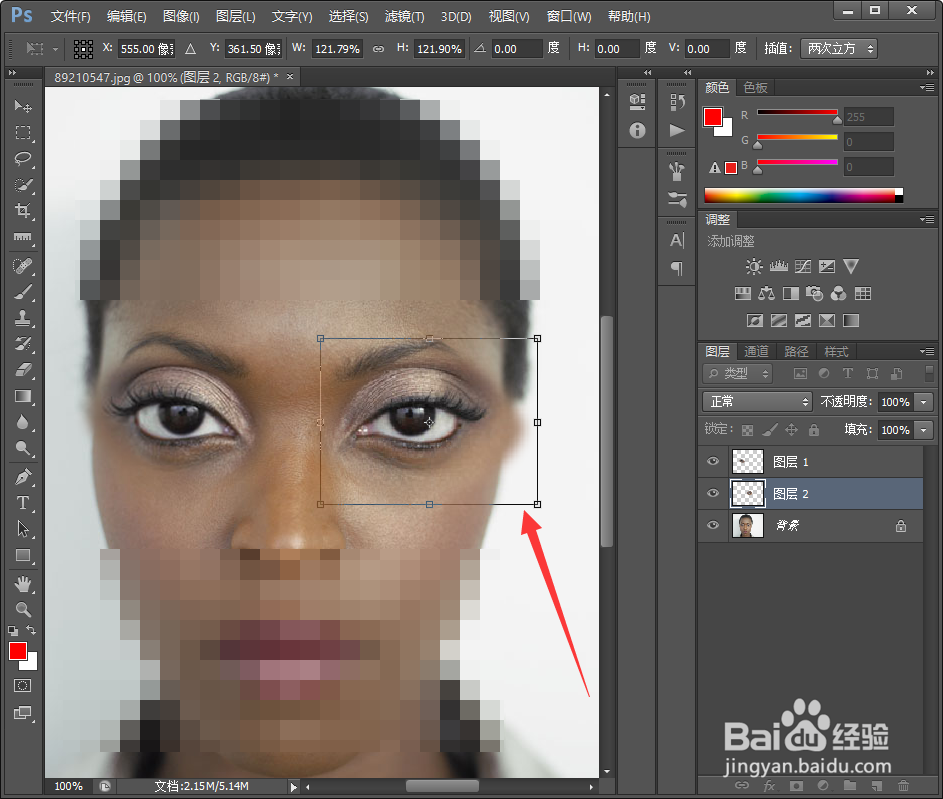This screenshot has height=799, width=943.
Task: Open 颜色 panel flyout menu
Action: [x=927, y=88]
